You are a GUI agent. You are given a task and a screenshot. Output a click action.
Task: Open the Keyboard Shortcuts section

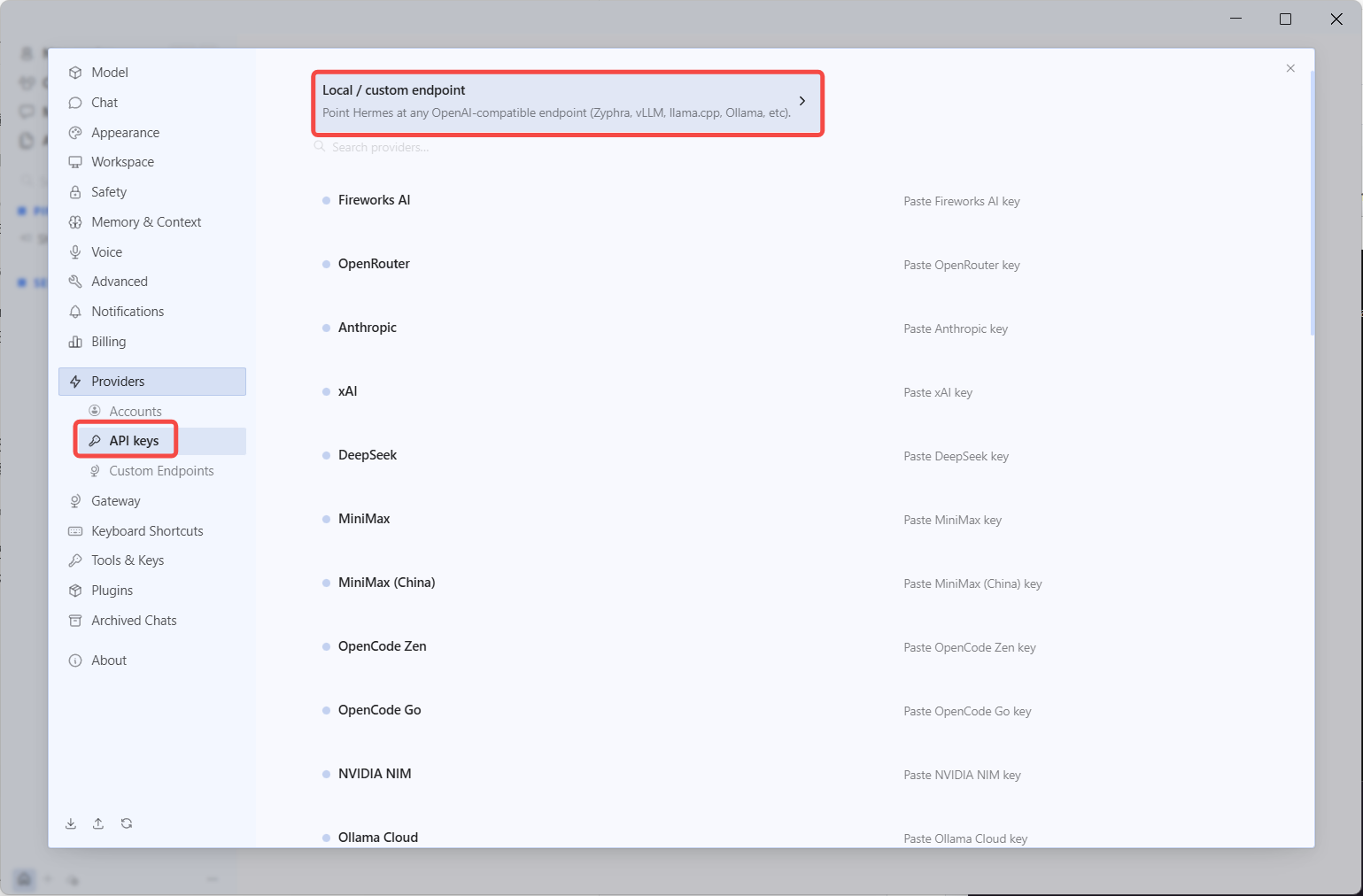coord(152,531)
